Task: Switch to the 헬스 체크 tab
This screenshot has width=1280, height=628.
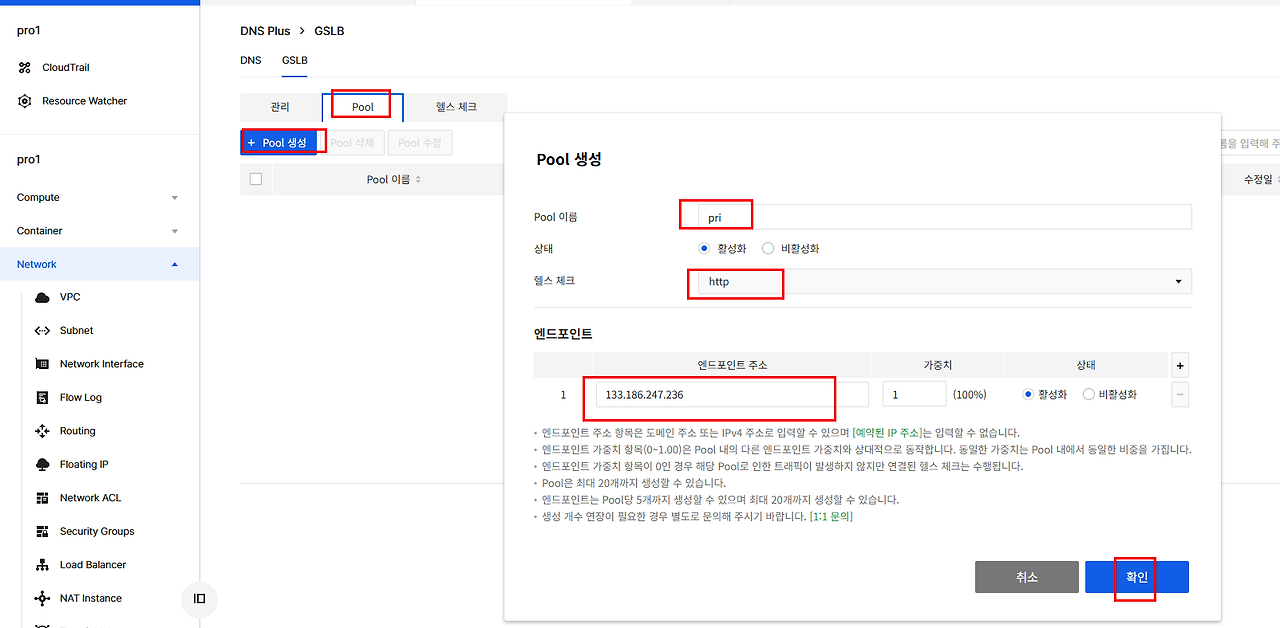Action: point(456,107)
